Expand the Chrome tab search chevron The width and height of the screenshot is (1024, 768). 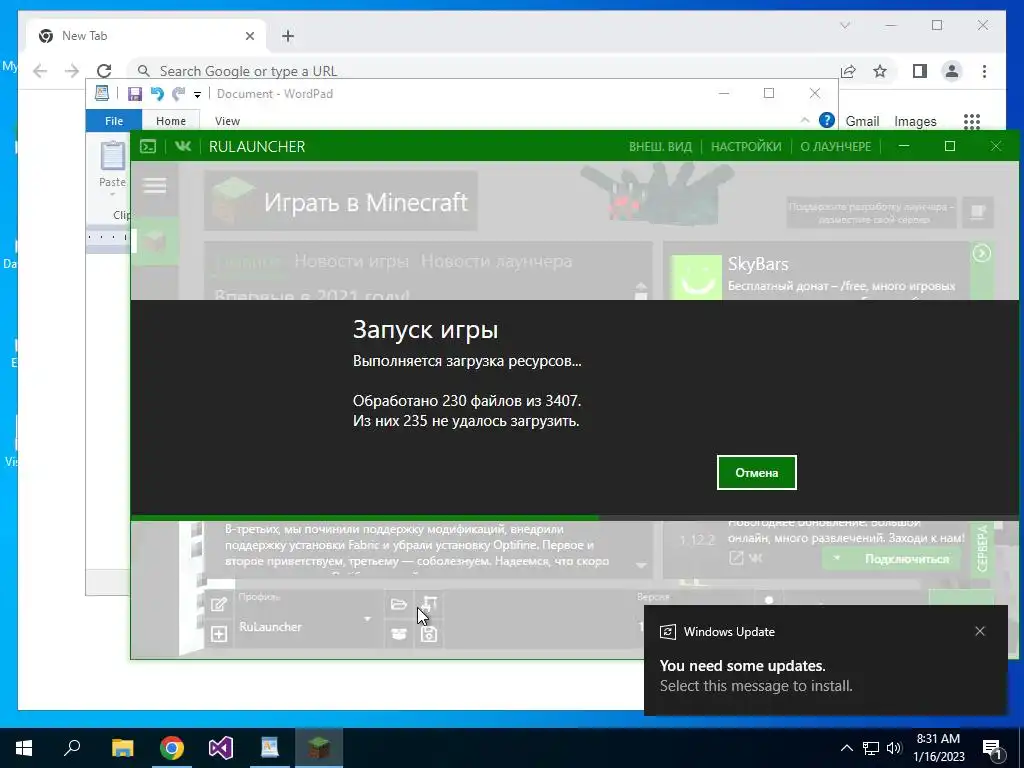(844, 25)
